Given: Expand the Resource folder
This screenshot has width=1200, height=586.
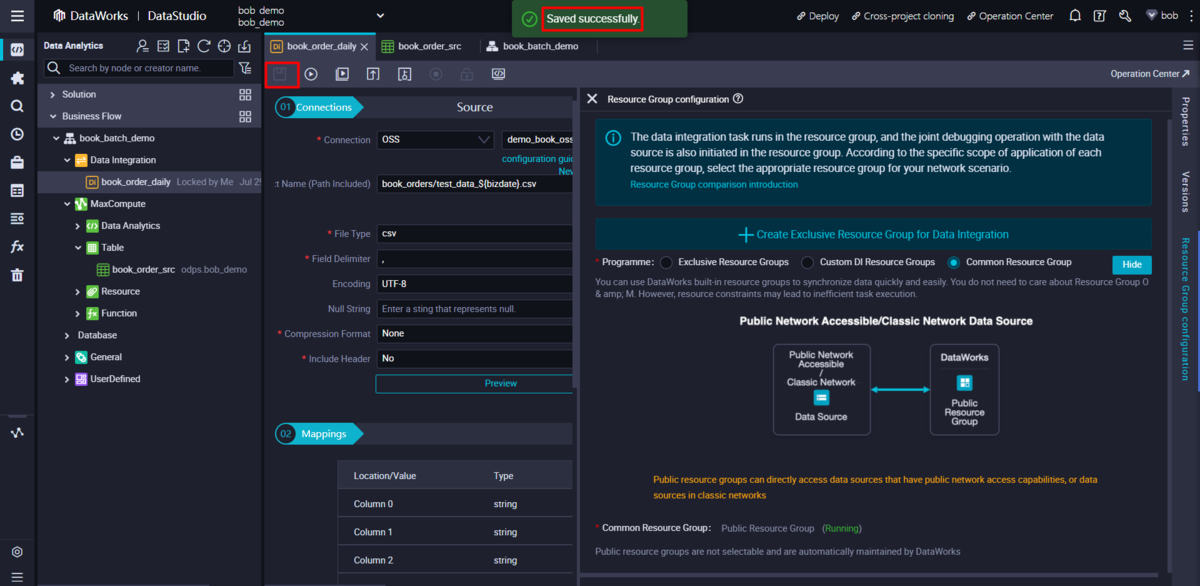Looking at the screenshot, I should click(x=78, y=291).
